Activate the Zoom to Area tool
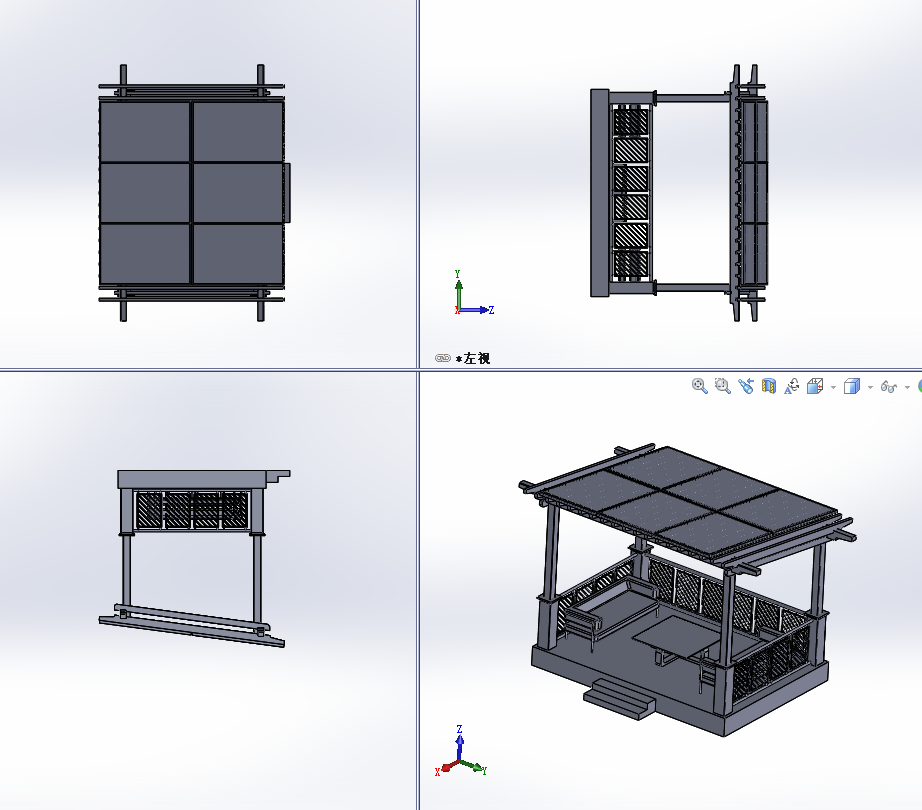The height and width of the screenshot is (810, 922). pyautogui.click(x=722, y=386)
